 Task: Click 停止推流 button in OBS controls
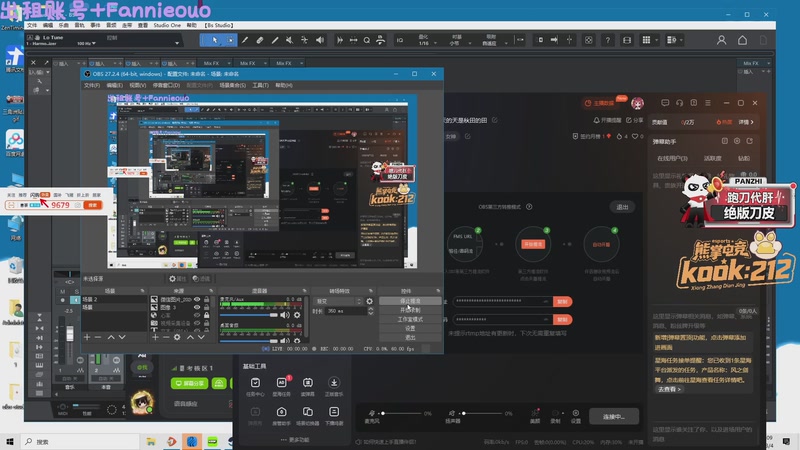(x=410, y=301)
